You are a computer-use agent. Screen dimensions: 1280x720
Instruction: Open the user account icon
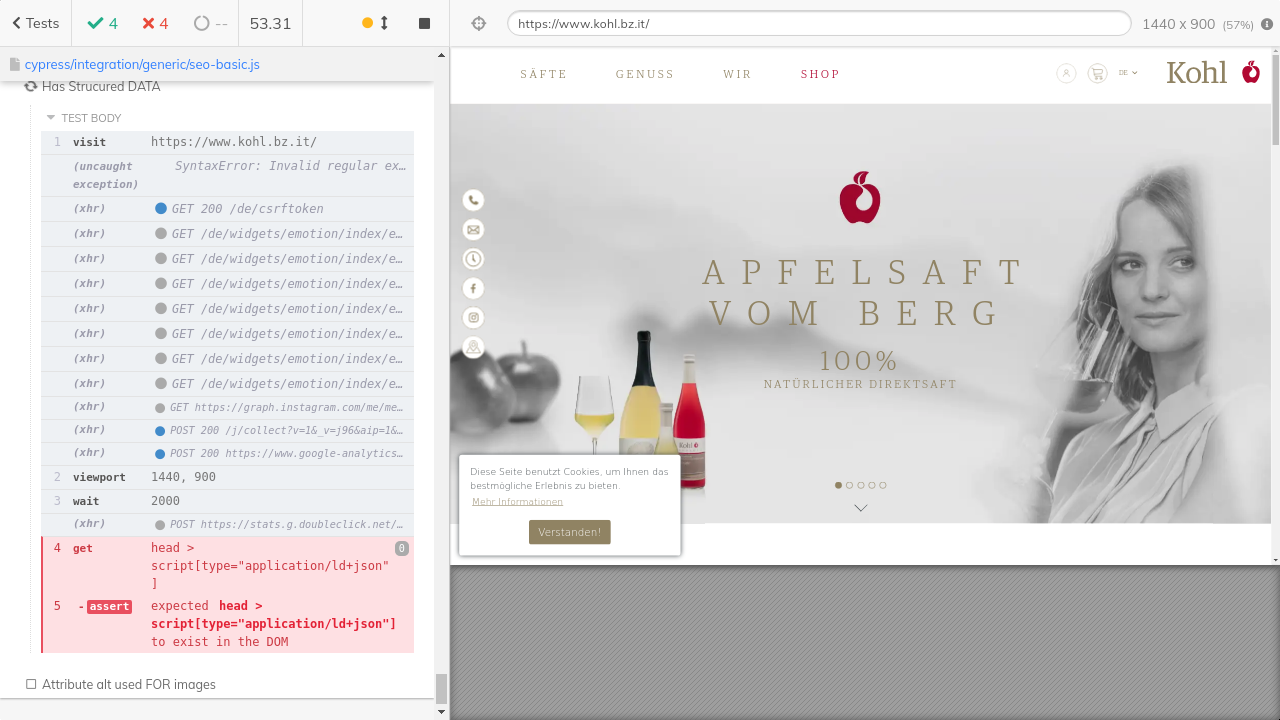point(1066,73)
